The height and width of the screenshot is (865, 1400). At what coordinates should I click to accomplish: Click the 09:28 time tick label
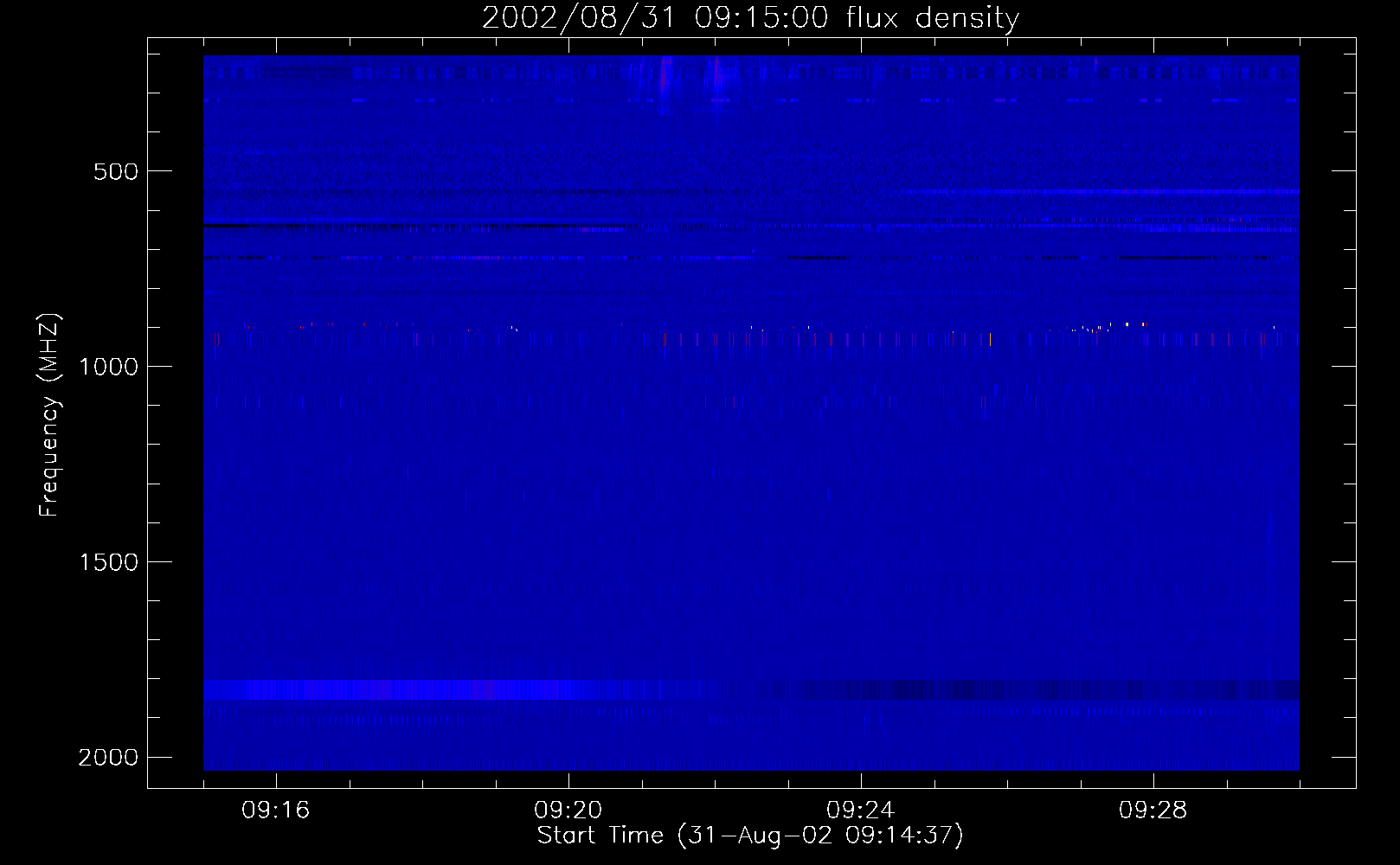tap(1153, 811)
